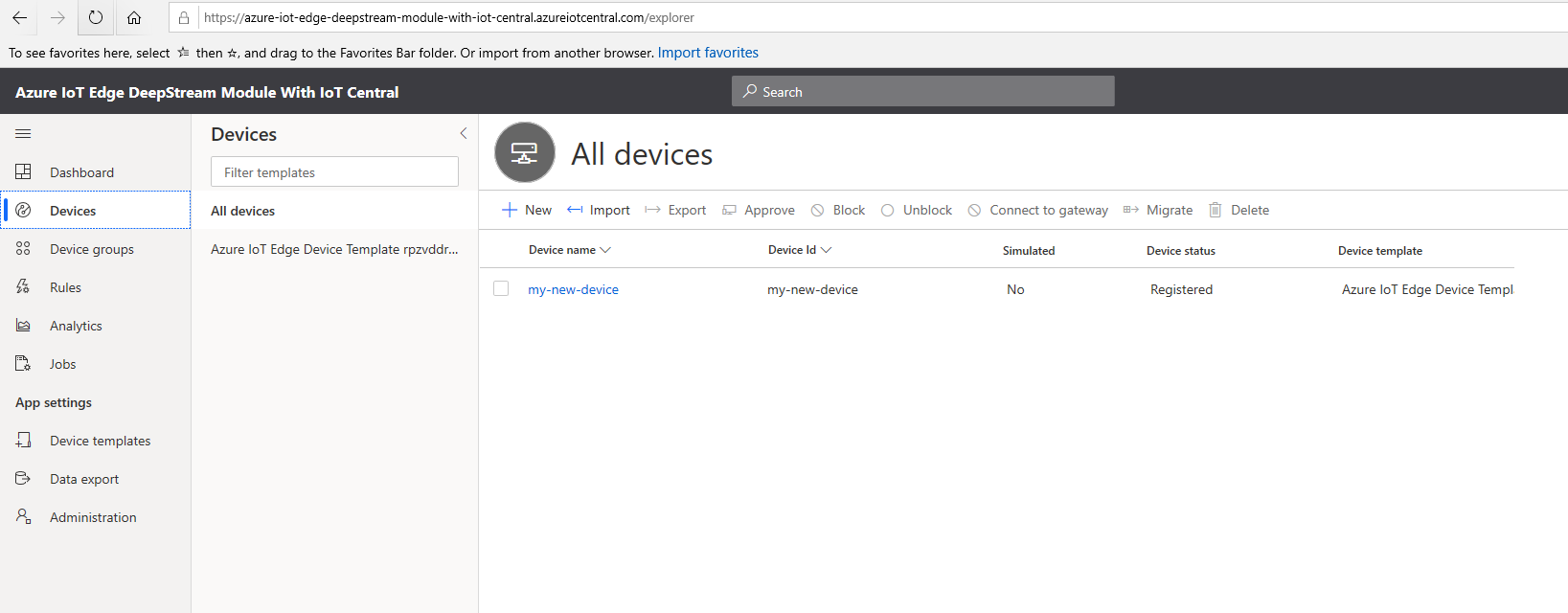1568x613 pixels.
Task: Open the Devices section in sidebar
Action: click(96, 211)
